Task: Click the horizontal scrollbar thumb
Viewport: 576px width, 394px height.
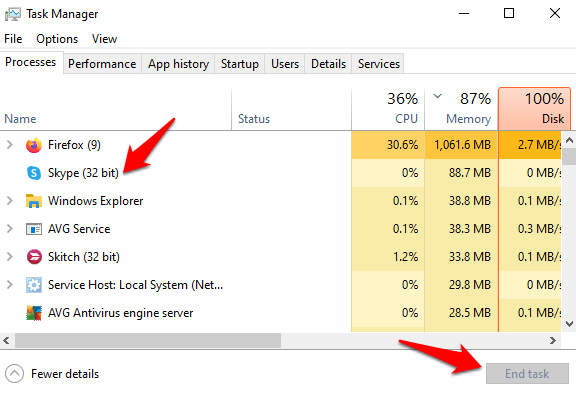Action: 148,340
